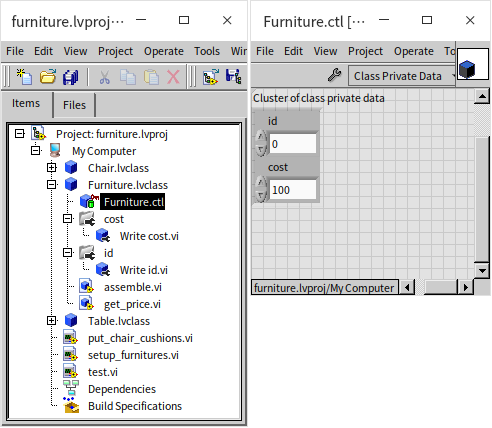Image resolution: width=492 pixels, height=428 pixels.
Task: Click the My Computer icon in tree
Action: click(x=55, y=151)
